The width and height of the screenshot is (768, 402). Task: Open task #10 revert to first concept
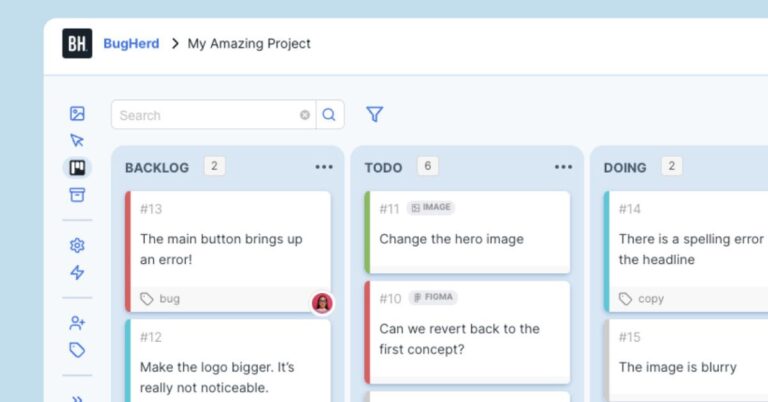tap(467, 332)
